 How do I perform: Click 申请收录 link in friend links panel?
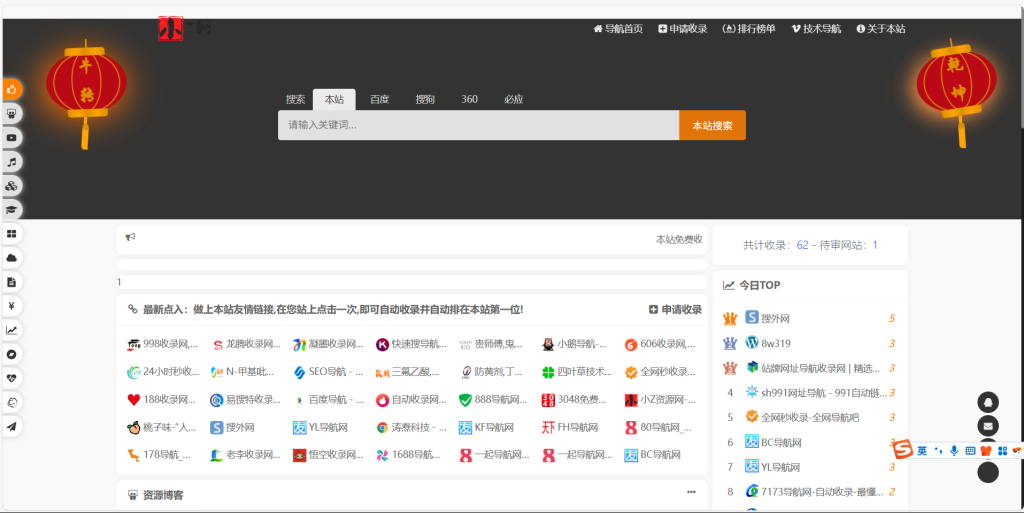pos(675,310)
